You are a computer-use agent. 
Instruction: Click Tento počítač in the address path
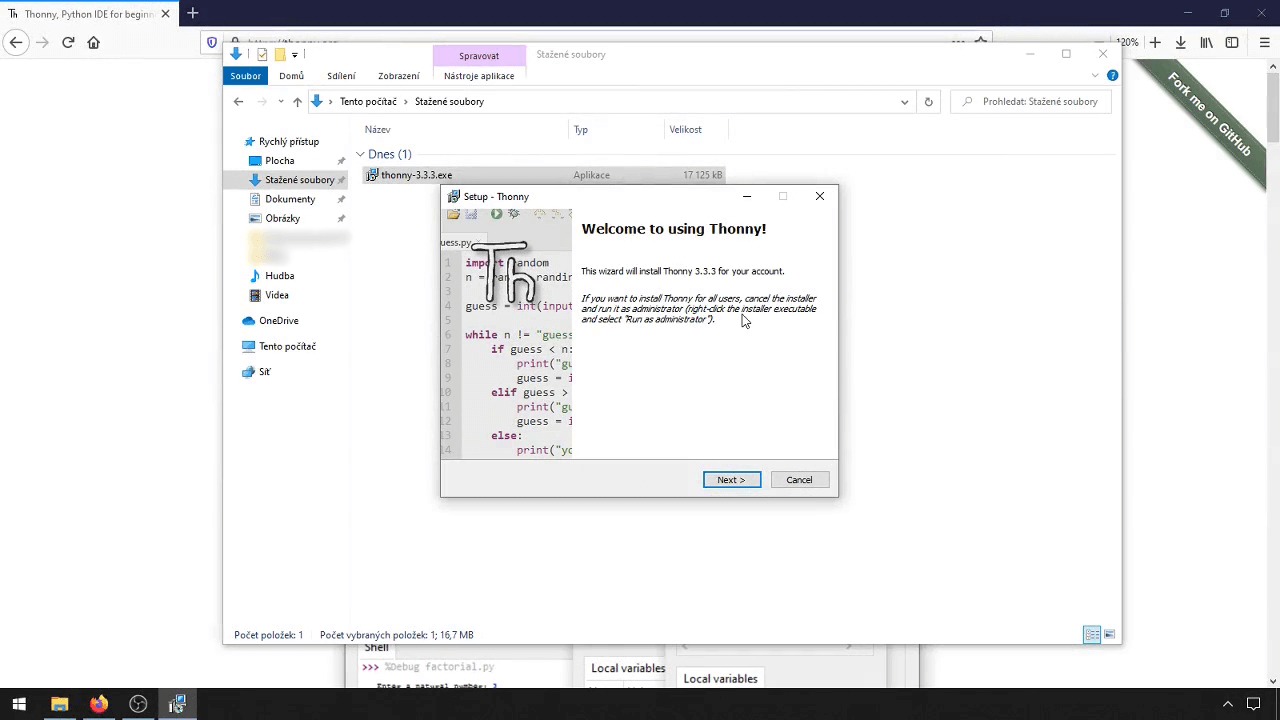point(368,102)
